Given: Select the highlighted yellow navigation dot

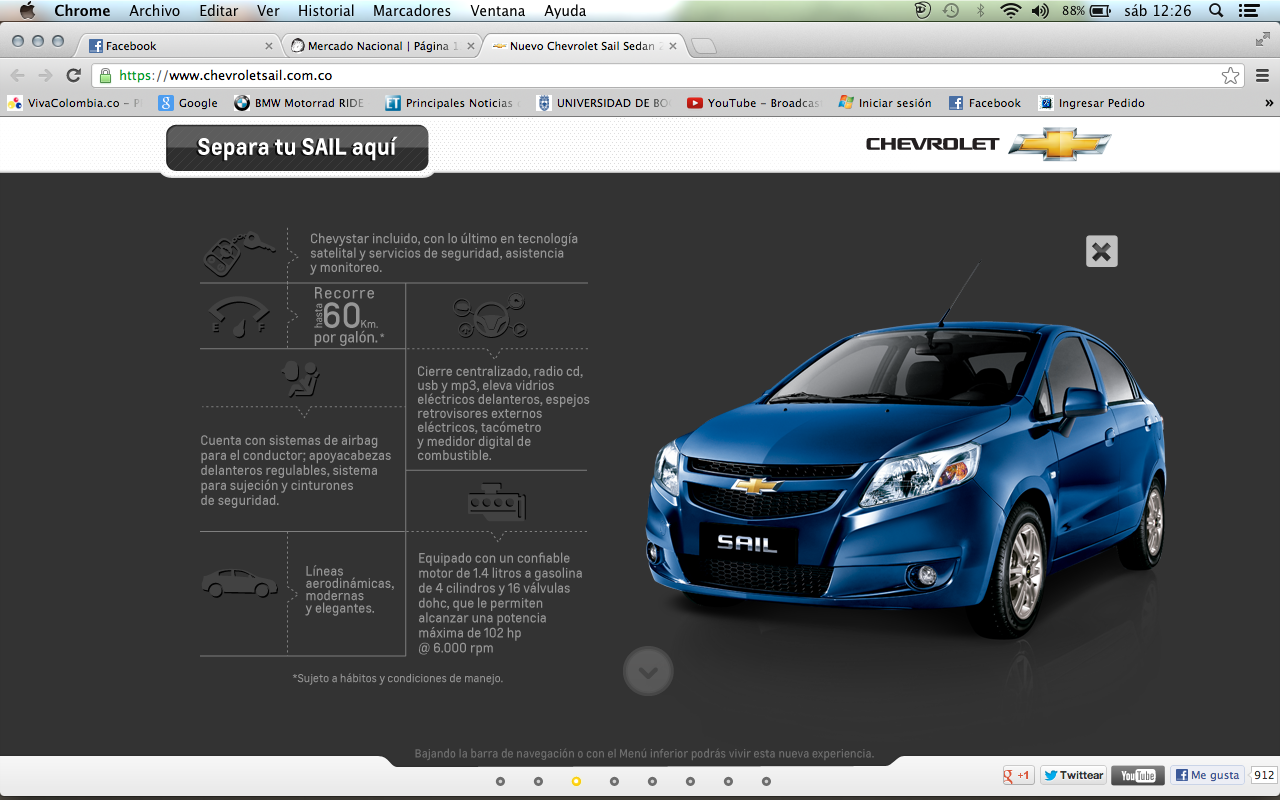Looking at the screenshot, I should 576,781.
